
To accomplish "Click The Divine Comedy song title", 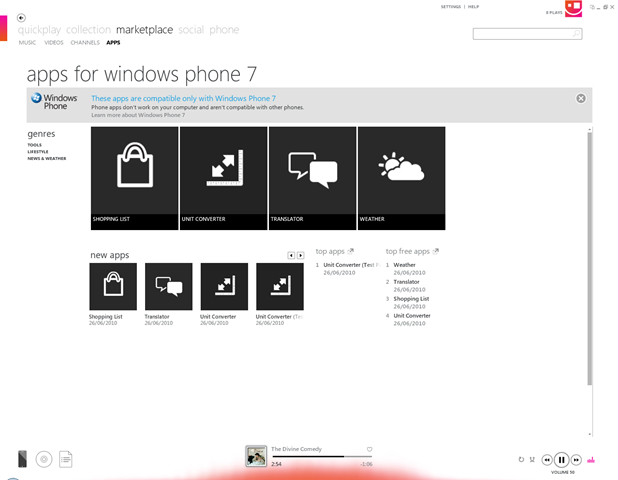I will click(296, 449).
